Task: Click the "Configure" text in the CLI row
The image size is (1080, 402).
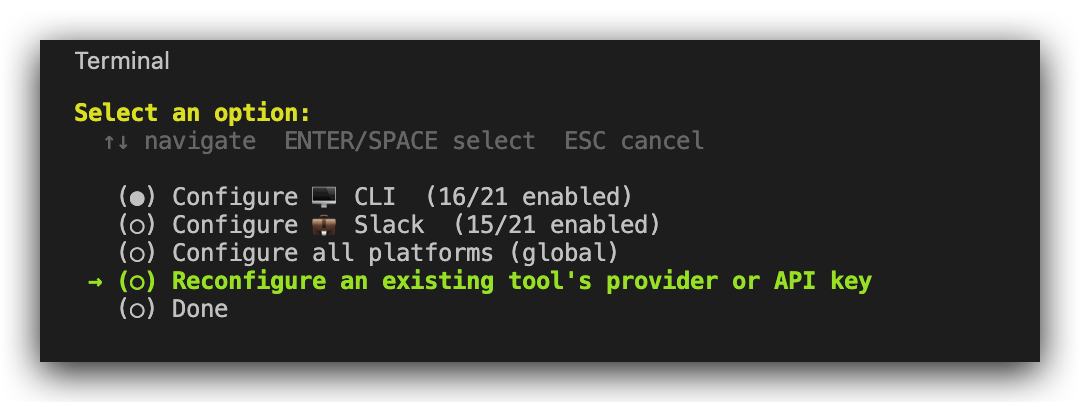Action: click(x=235, y=197)
